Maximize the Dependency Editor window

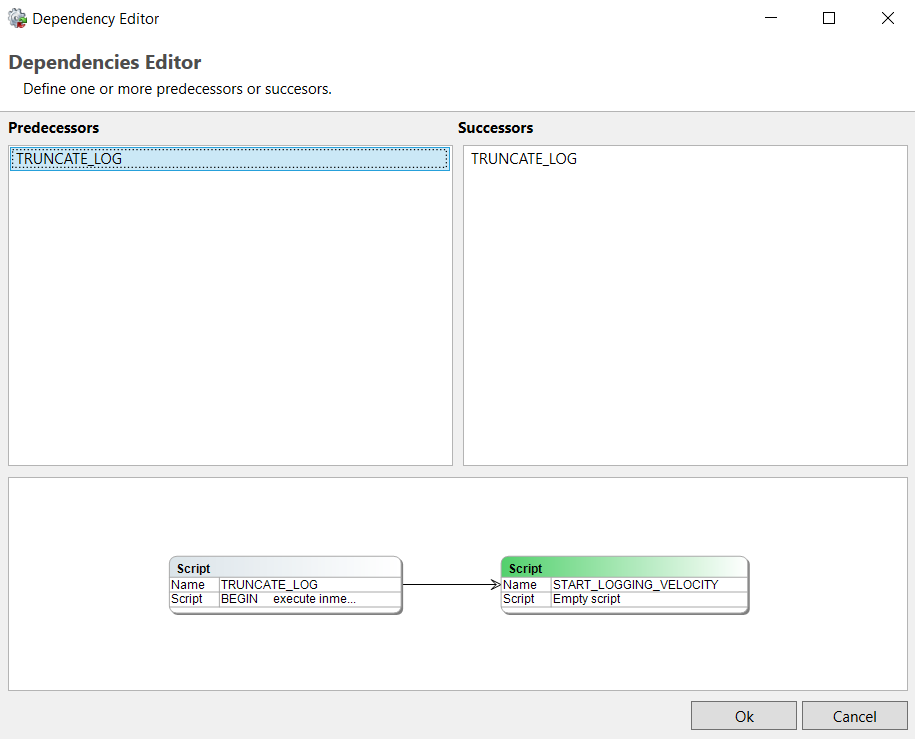pyautogui.click(x=829, y=18)
